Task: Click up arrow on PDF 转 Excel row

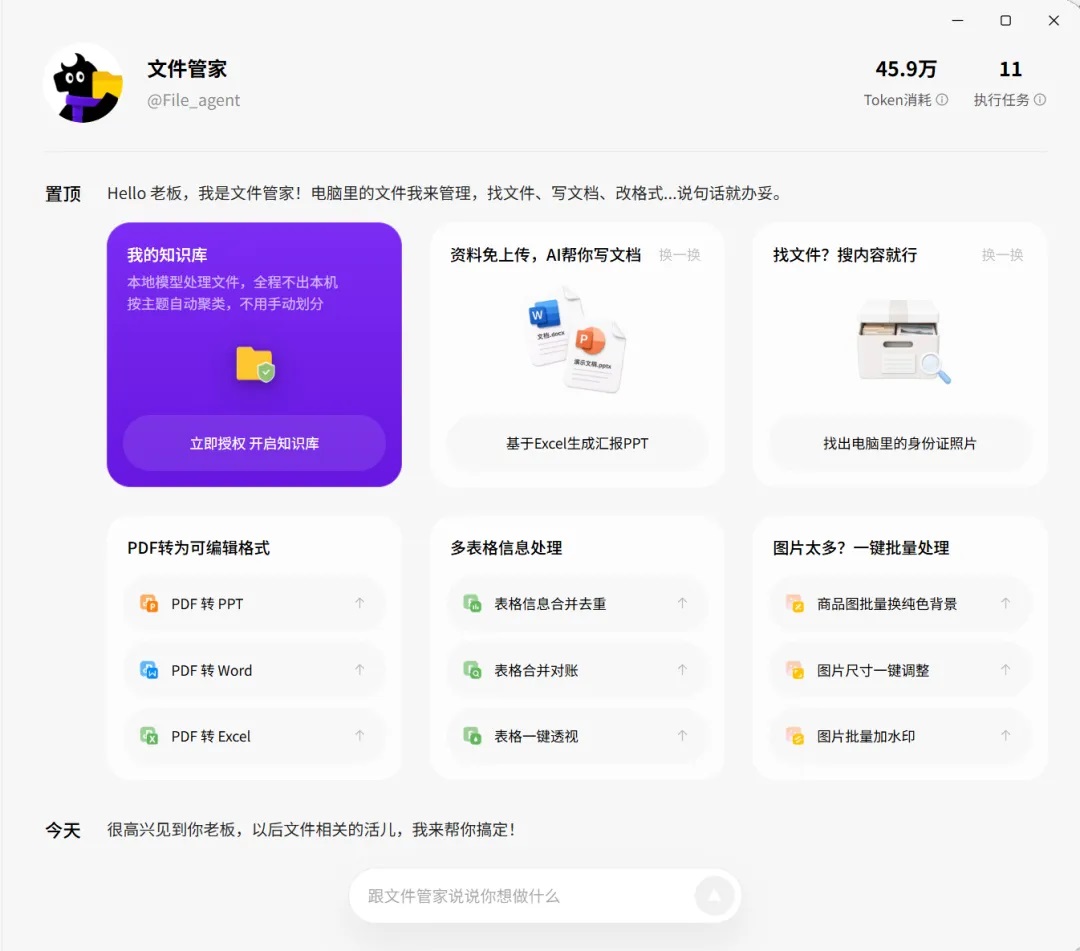Action: tap(360, 735)
